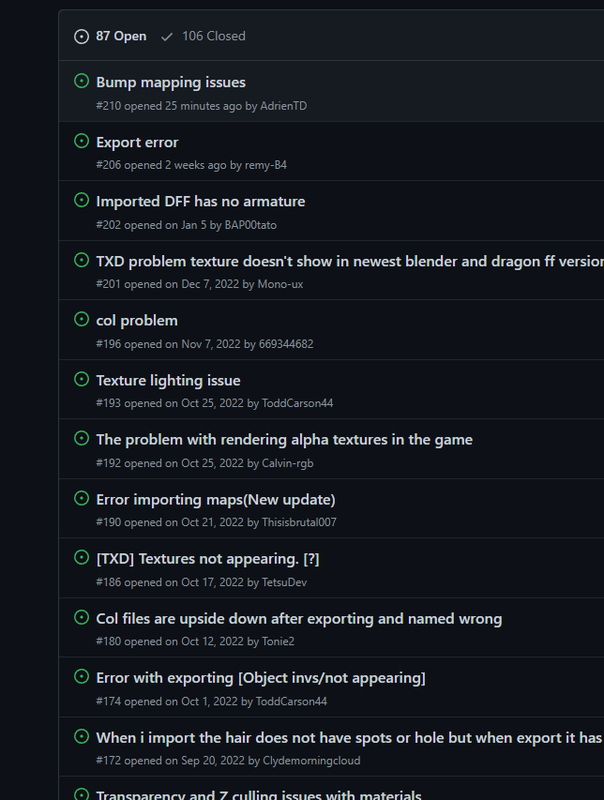
Task: Switch to 106 Closed issues
Action: (x=203, y=36)
